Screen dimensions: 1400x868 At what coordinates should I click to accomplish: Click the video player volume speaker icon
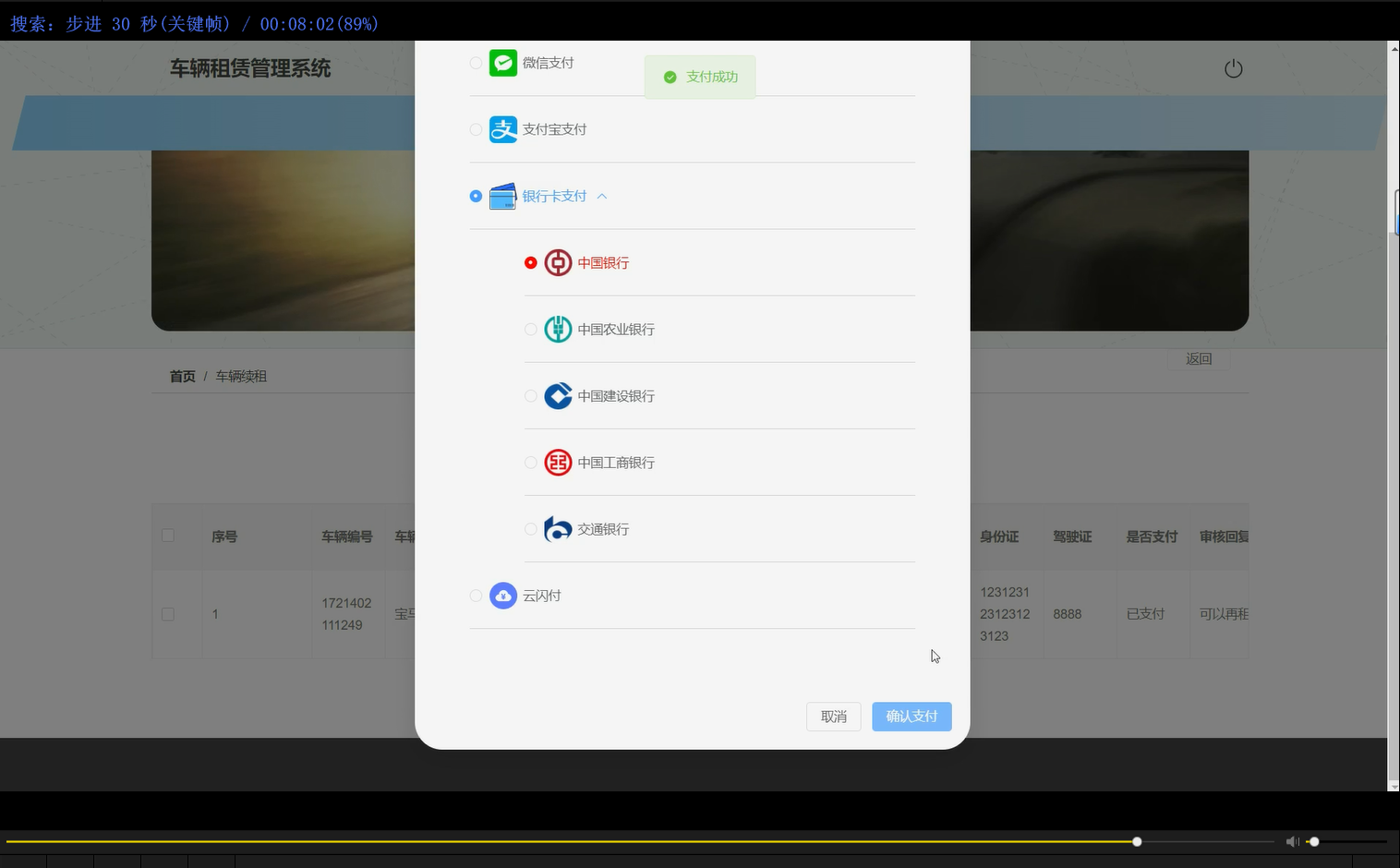click(x=1292, y=841)
